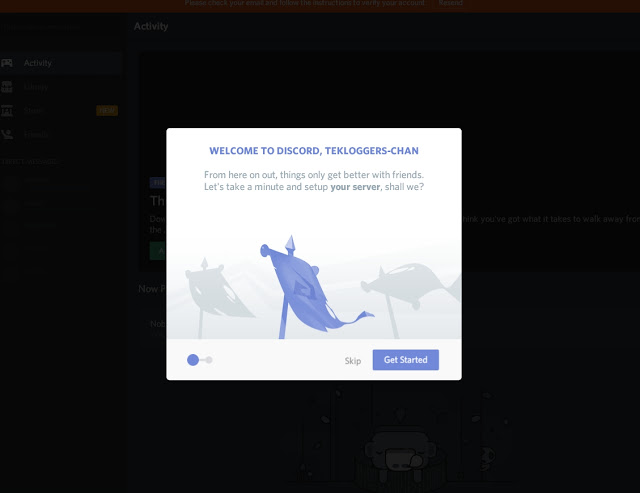The height and width of the screenshot is (493, 640).
Task: Click the Activity page header title
Action: click(151, 26)
